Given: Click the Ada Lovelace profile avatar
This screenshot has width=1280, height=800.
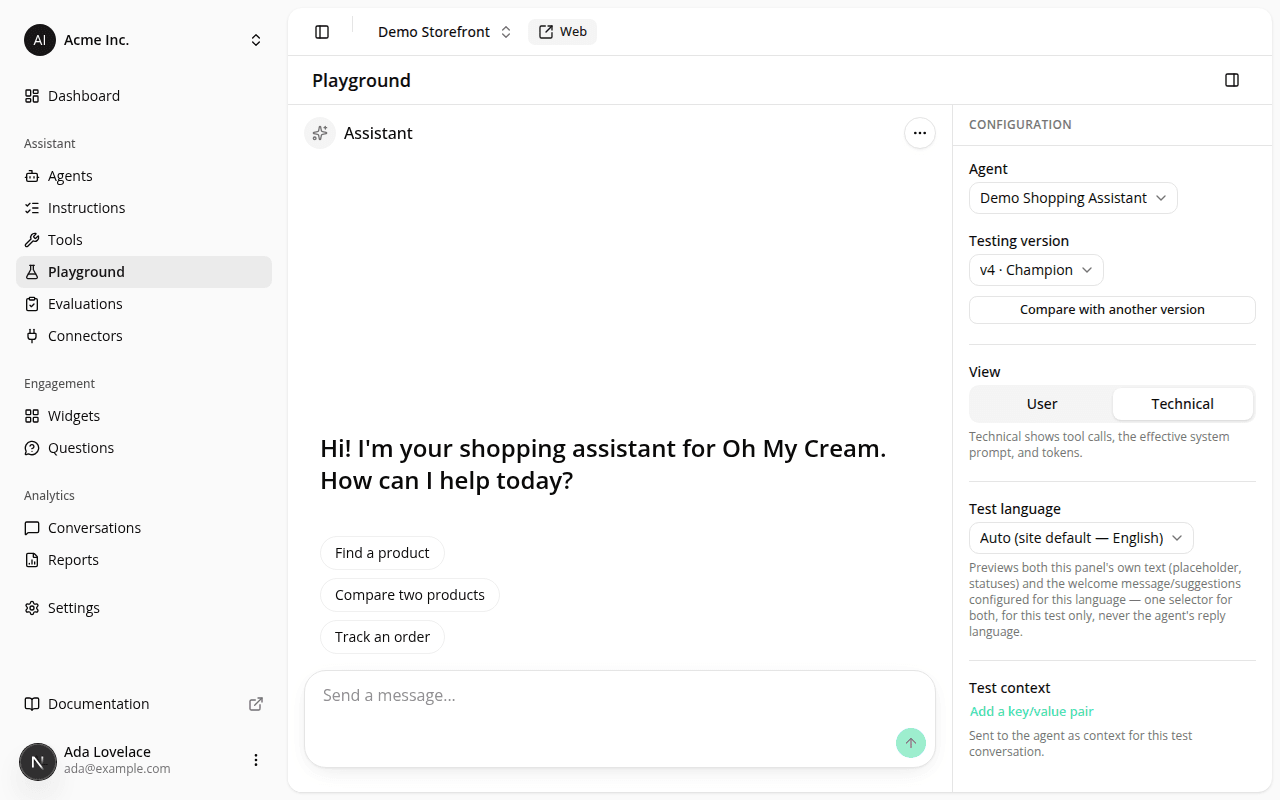Looking at the screenshot, I should (x=38, y=761).
